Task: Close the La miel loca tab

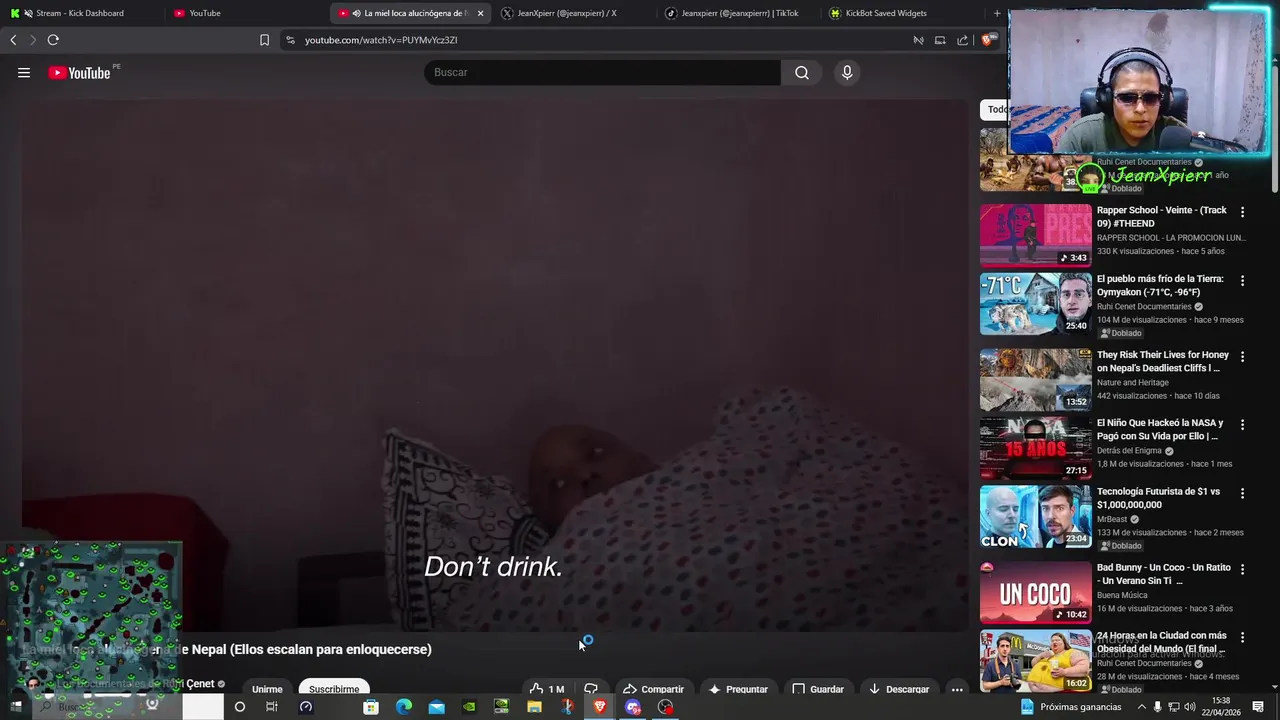Action: coord(480,13)
